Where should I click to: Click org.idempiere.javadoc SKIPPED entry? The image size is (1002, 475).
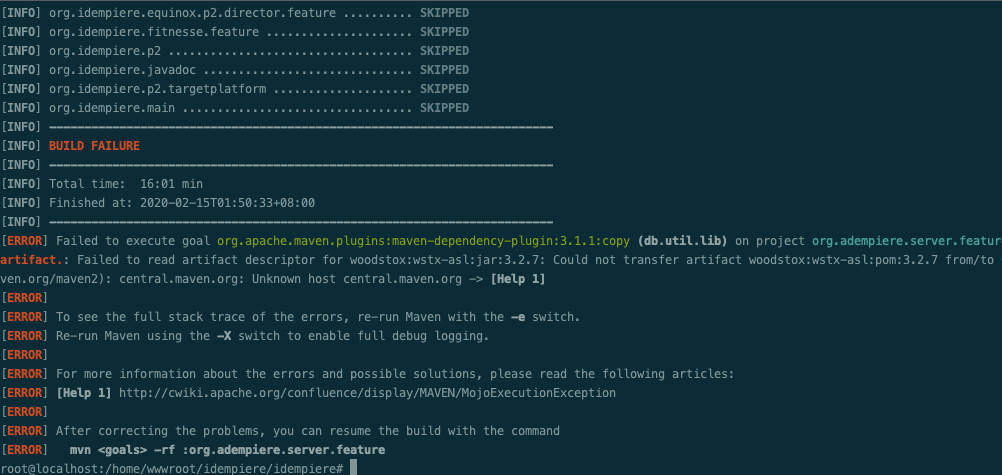coord(259,70)
